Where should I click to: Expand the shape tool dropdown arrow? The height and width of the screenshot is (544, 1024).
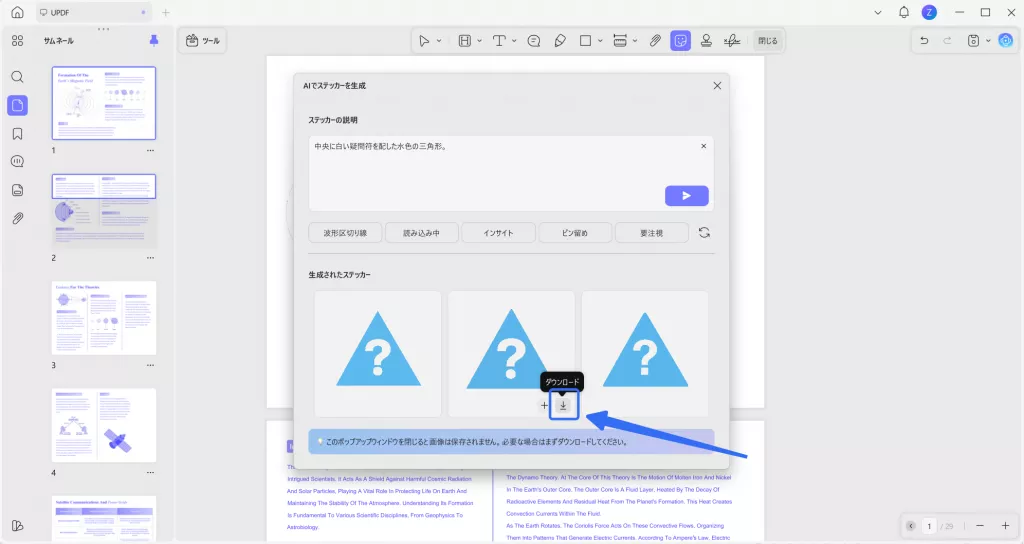(x=600, y=40)
